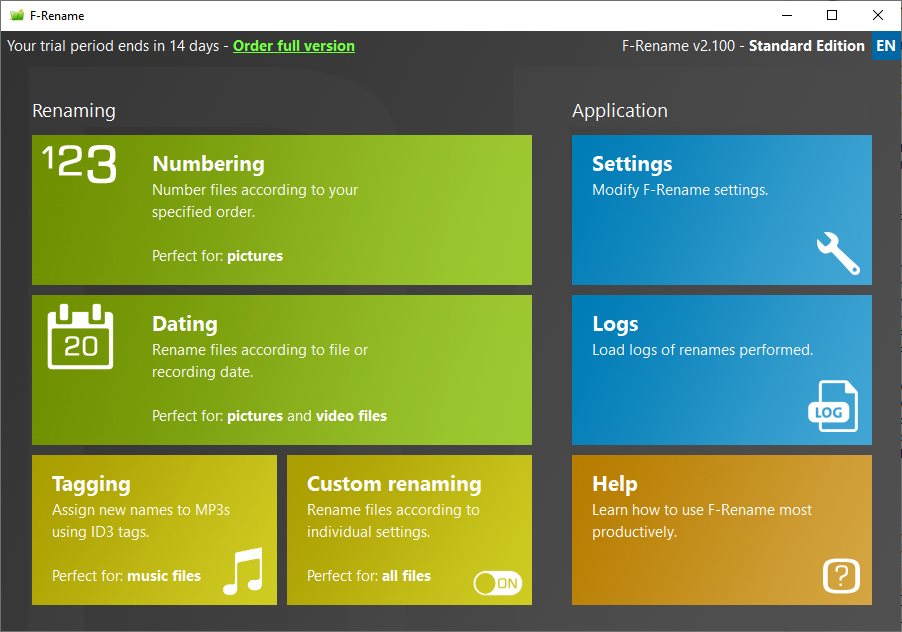
Task: Click the Application section heading
Action: point(619,111)
